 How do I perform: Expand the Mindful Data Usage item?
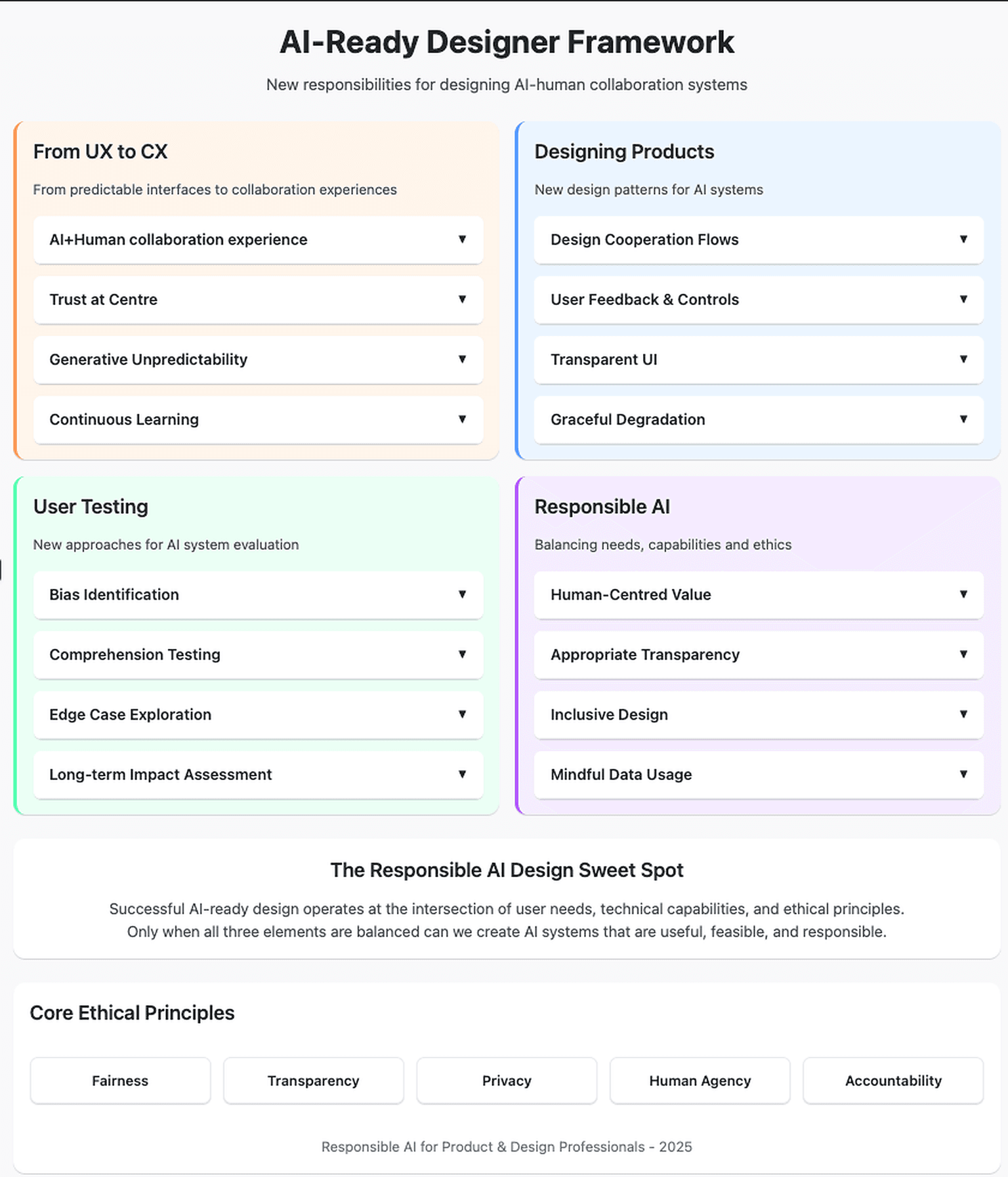coord(759,774)
